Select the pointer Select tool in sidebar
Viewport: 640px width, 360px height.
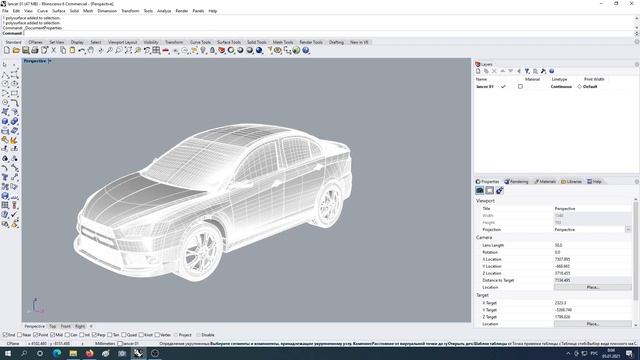coord(5,64)
